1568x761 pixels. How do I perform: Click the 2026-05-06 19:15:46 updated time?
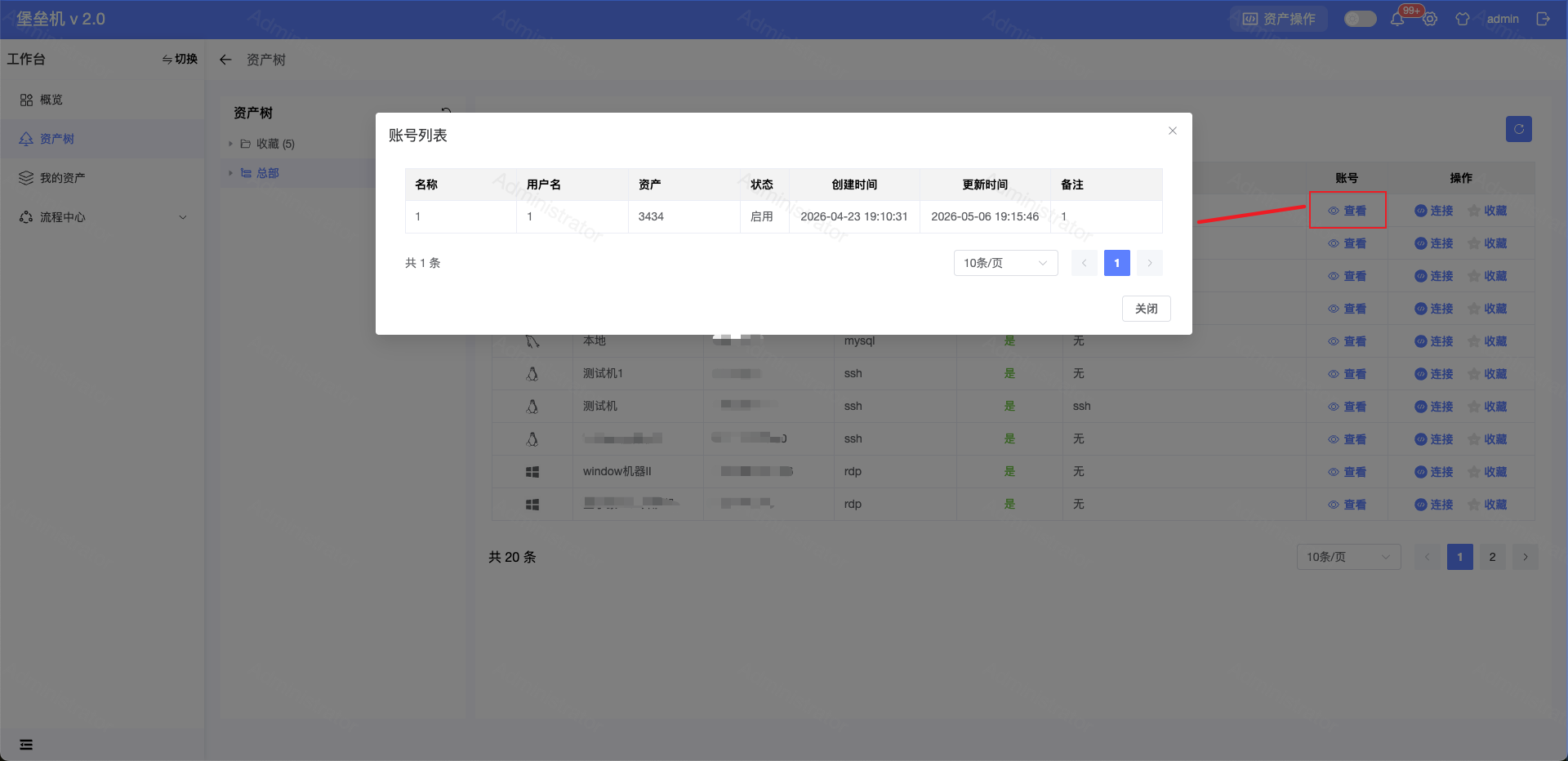click(x=985, y=216)
